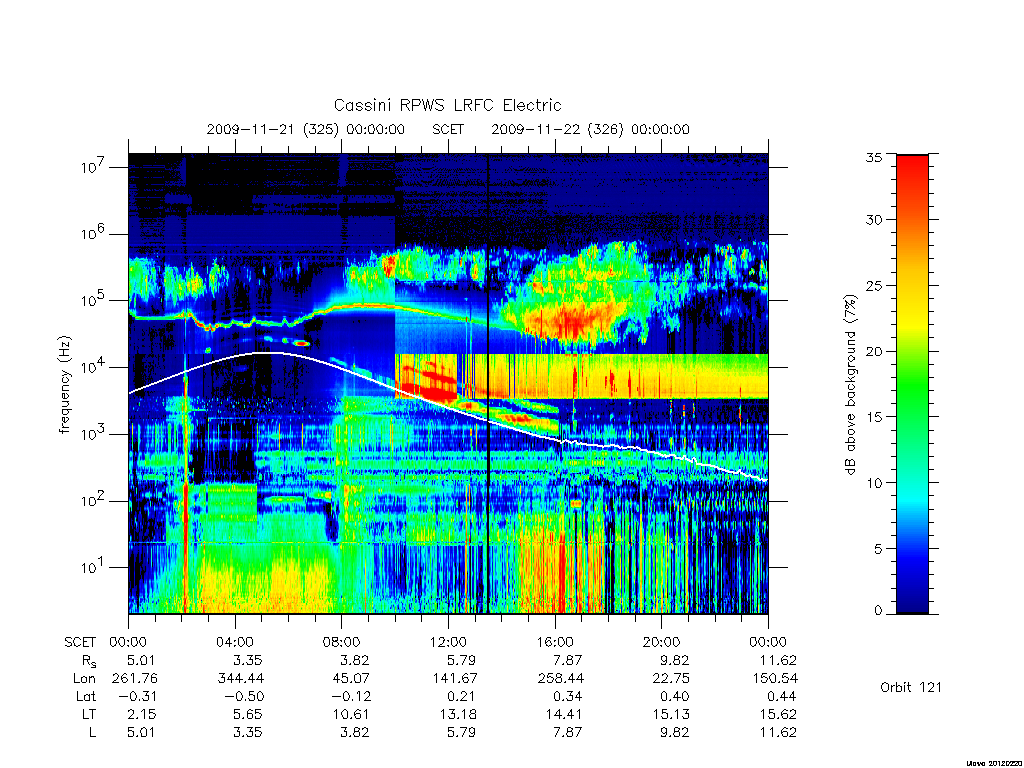The height and width of the screenshot is (768, 1024).
Task: Click the L row value 9.82
Action: coord(675,733)
